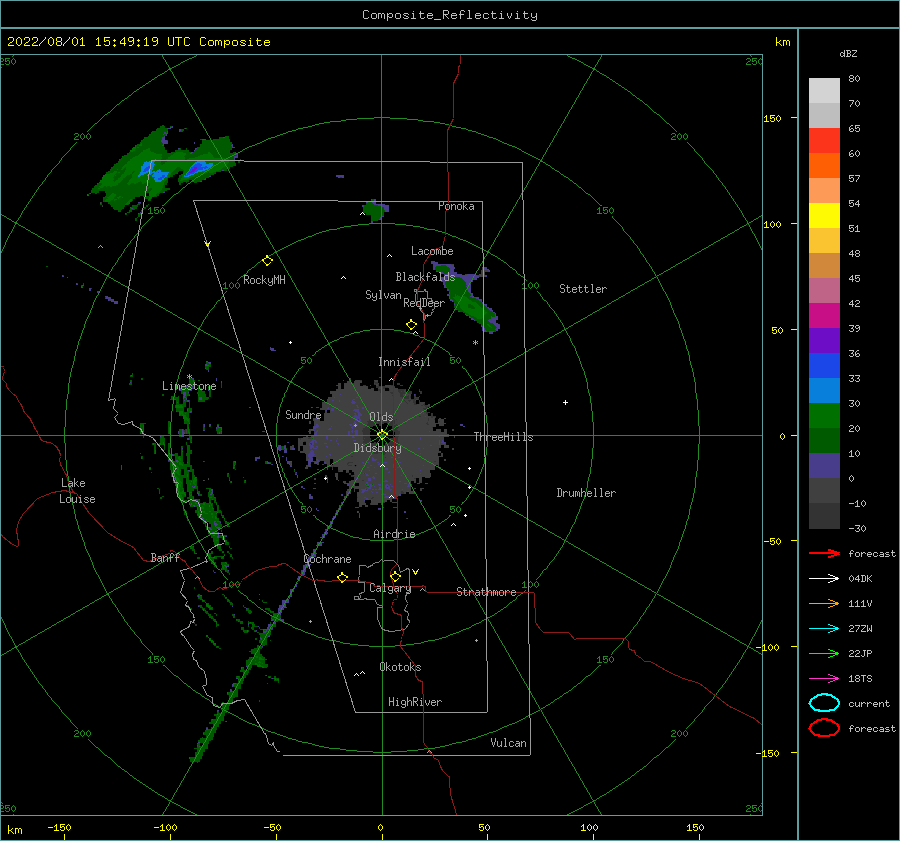Viewport: 900px width, 841px height.
Task: Click the Sylvan label
Action: tap(383, 295)
